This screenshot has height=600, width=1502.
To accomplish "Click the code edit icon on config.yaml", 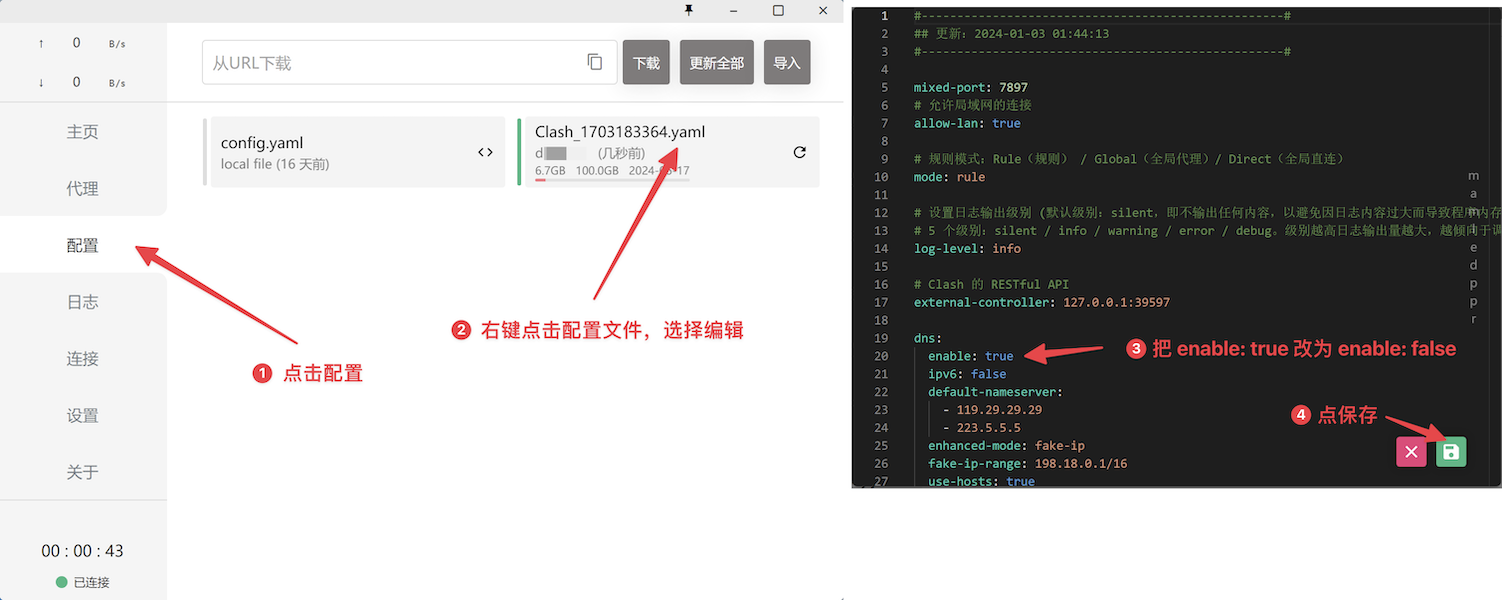I will [x=485, y=152].
